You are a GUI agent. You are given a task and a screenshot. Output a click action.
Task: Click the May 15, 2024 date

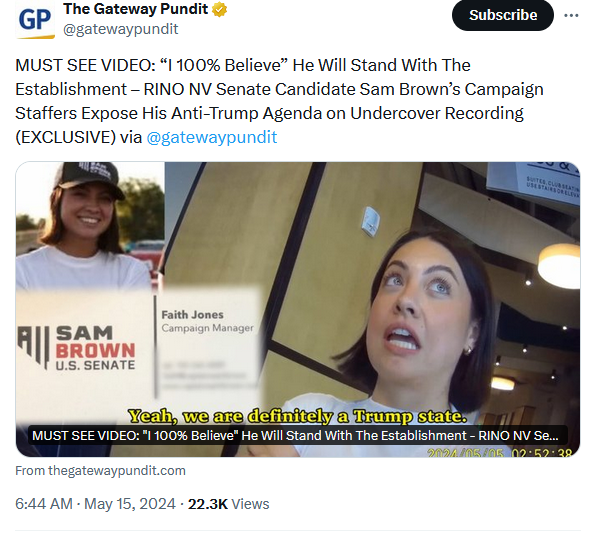click(x=130, y=504)
